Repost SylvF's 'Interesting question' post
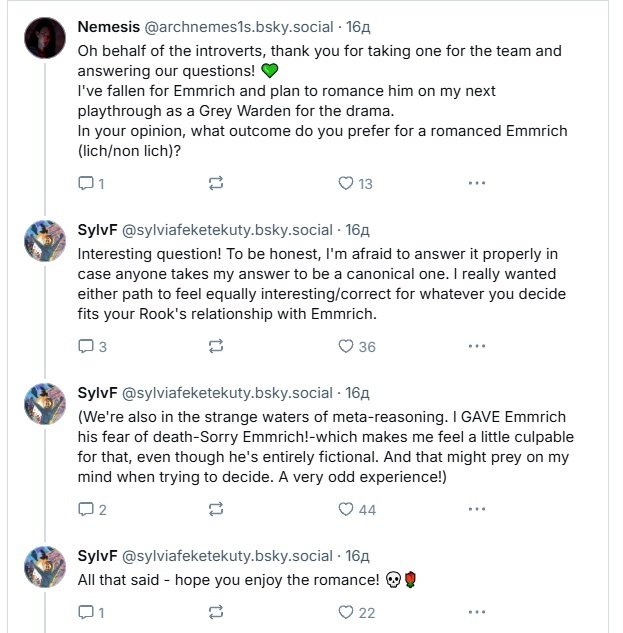Viewport: 623px width, 633px height. click(215, 346)
